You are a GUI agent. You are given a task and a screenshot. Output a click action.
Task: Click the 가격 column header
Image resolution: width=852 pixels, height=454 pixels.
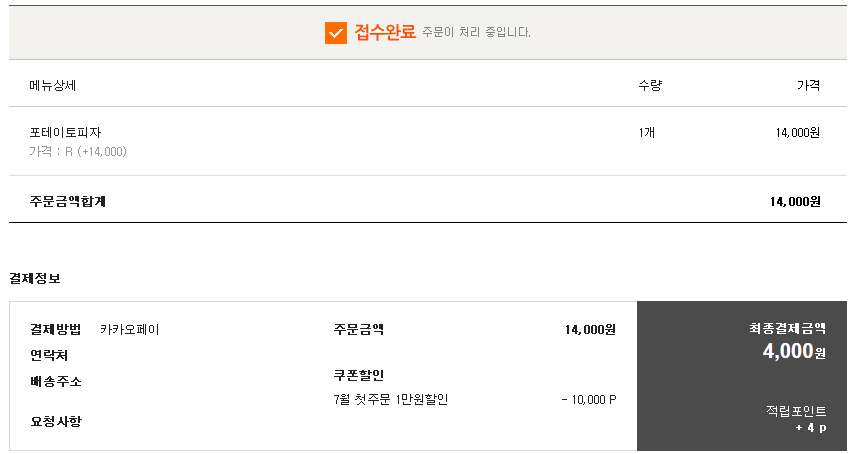809,85
